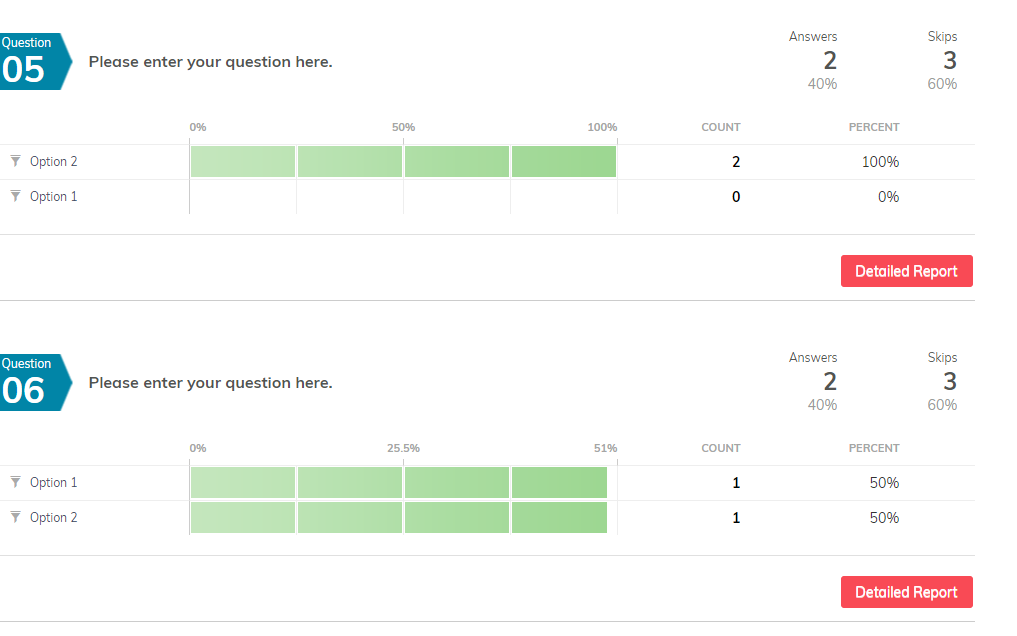1017x636 pixels.
Task: Select the Question 06 number badge
Action: click(x=32, y=382)
